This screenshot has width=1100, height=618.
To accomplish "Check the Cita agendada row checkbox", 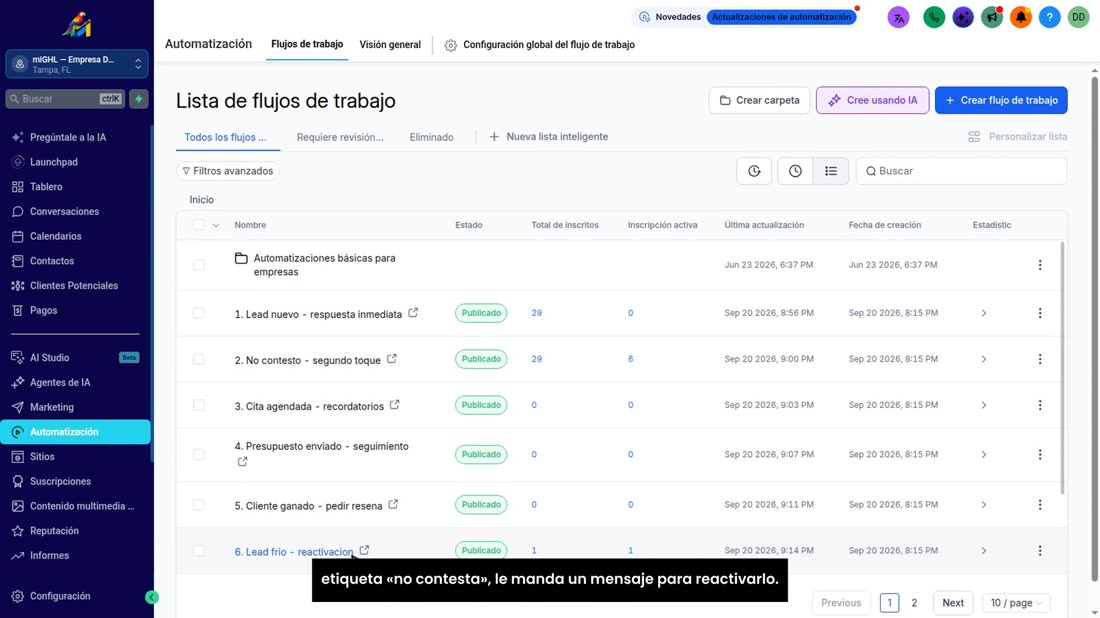I will [x=199, y=405].
